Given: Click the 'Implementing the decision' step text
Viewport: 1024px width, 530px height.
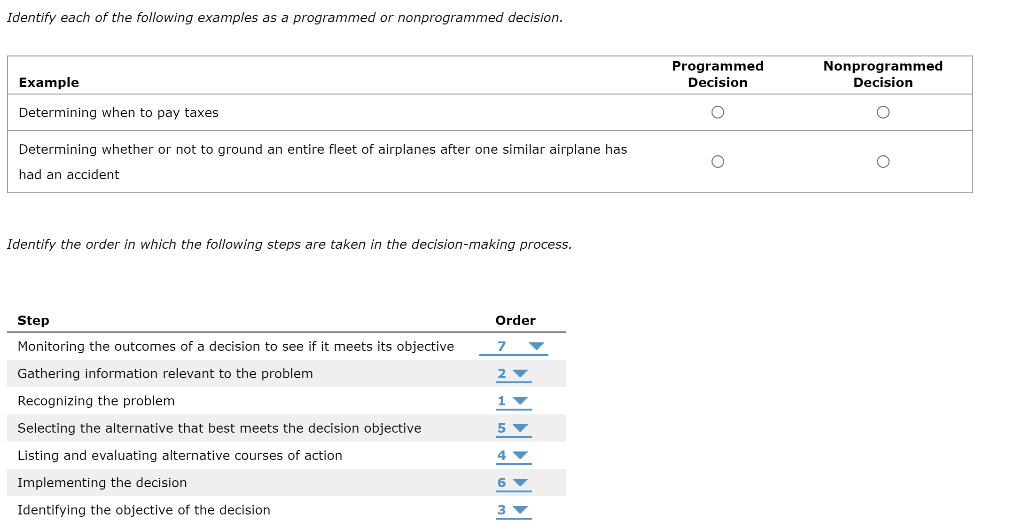Looking at the screenshot, I should coord(102,482).
